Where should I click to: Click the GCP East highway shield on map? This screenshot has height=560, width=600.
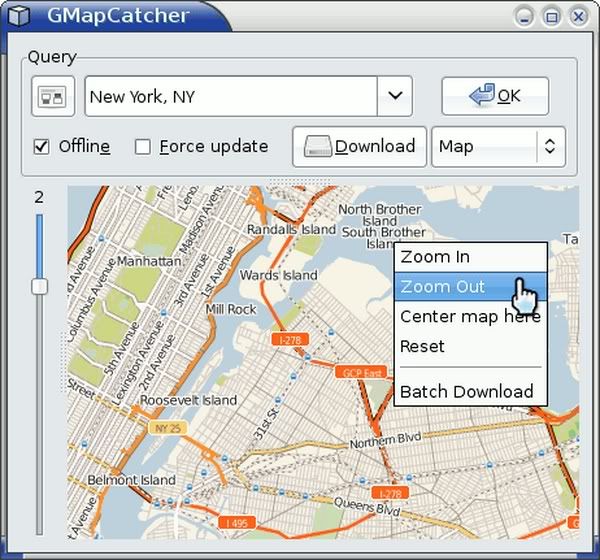(361, 372)
